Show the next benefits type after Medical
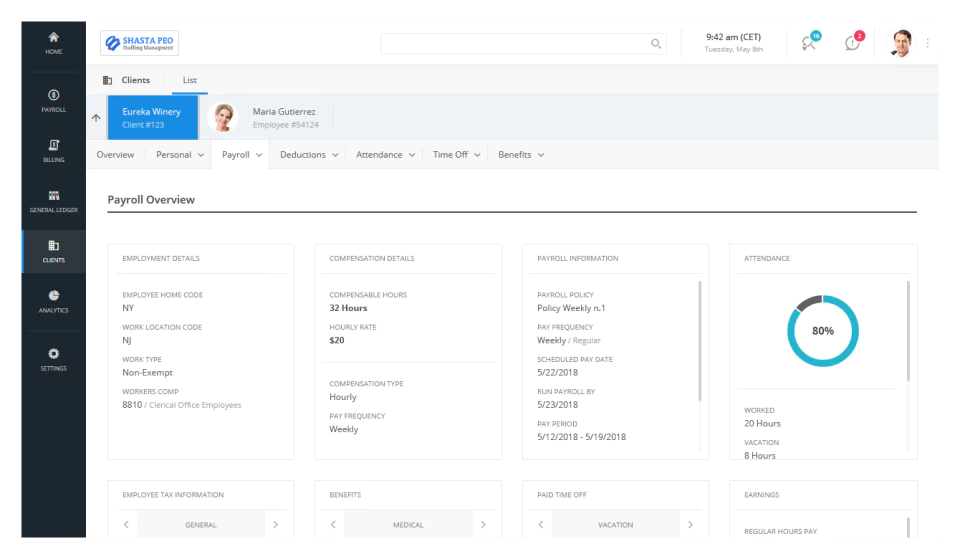Viewport: 960px width, 559px height. (x=483, y=525)
